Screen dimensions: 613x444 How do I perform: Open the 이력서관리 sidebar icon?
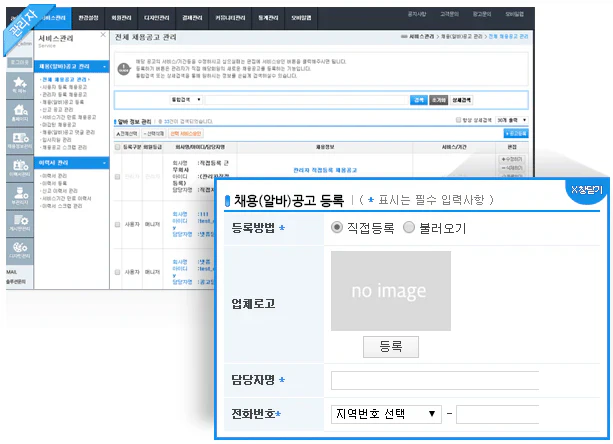[20, 168]
